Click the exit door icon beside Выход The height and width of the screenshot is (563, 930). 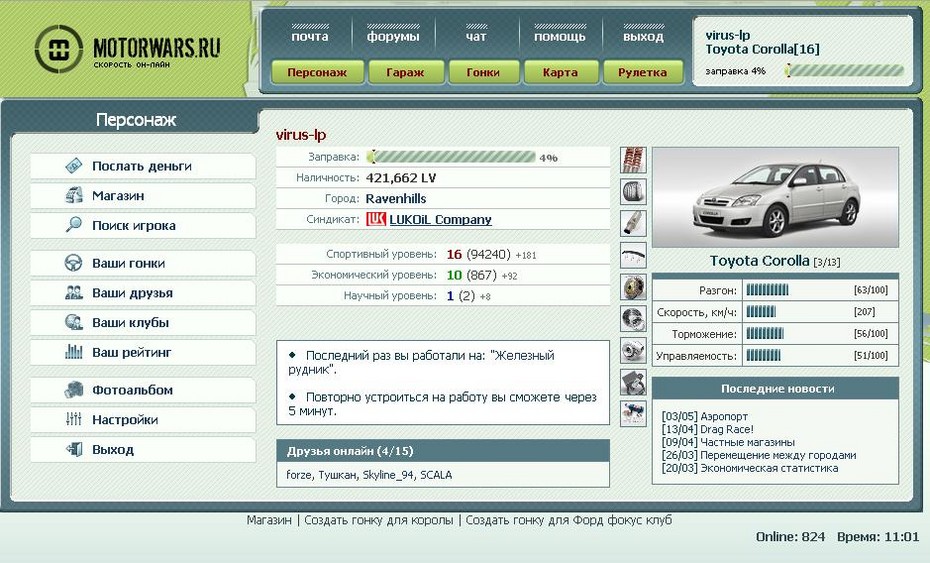point(74,449)
